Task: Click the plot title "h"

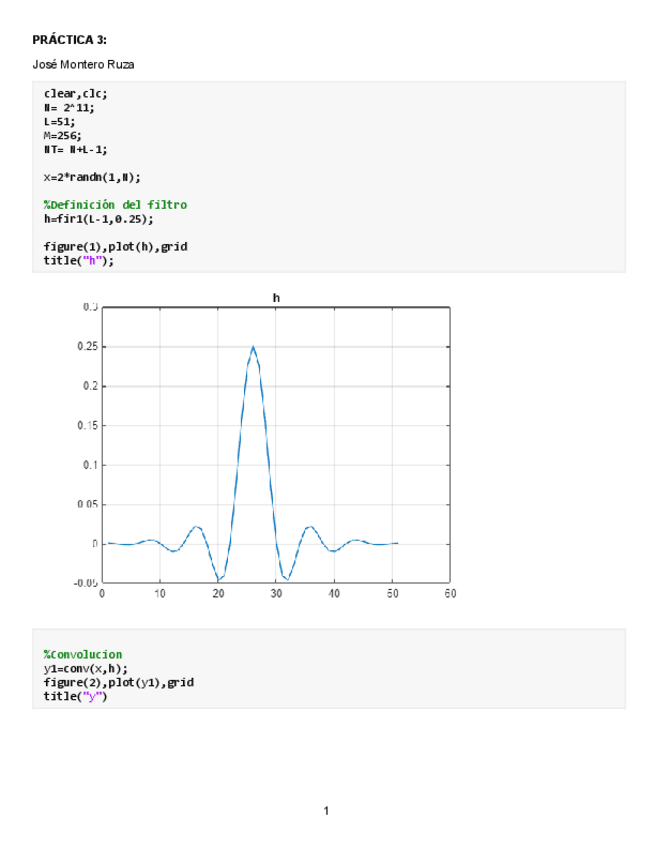Action: [276, 298]
